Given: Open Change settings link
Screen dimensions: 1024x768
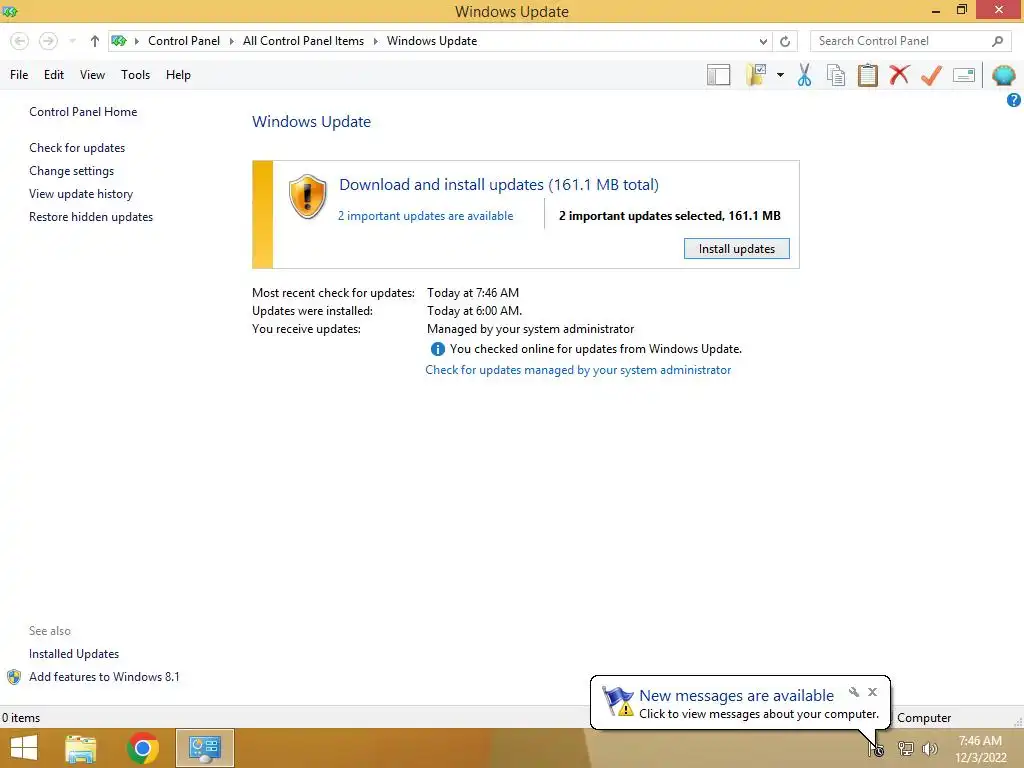Looking at the screenshot, I should [71, 171].
